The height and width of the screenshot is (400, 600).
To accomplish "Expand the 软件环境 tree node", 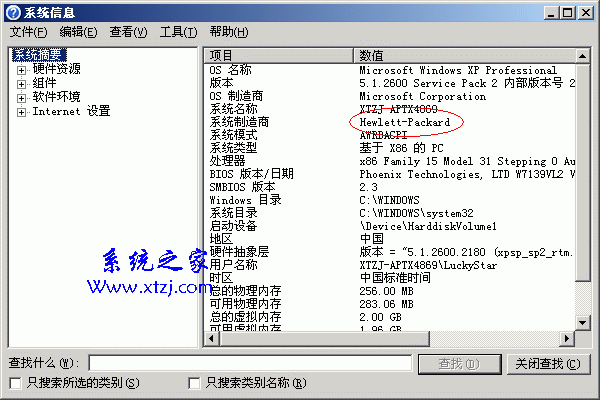I will [21, 98].
